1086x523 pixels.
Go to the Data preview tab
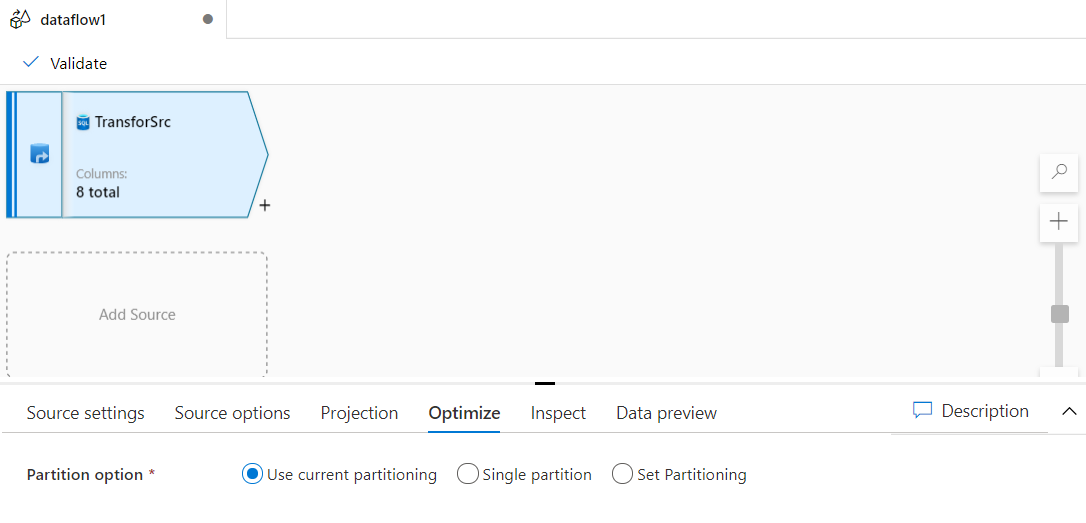point(666,413)
